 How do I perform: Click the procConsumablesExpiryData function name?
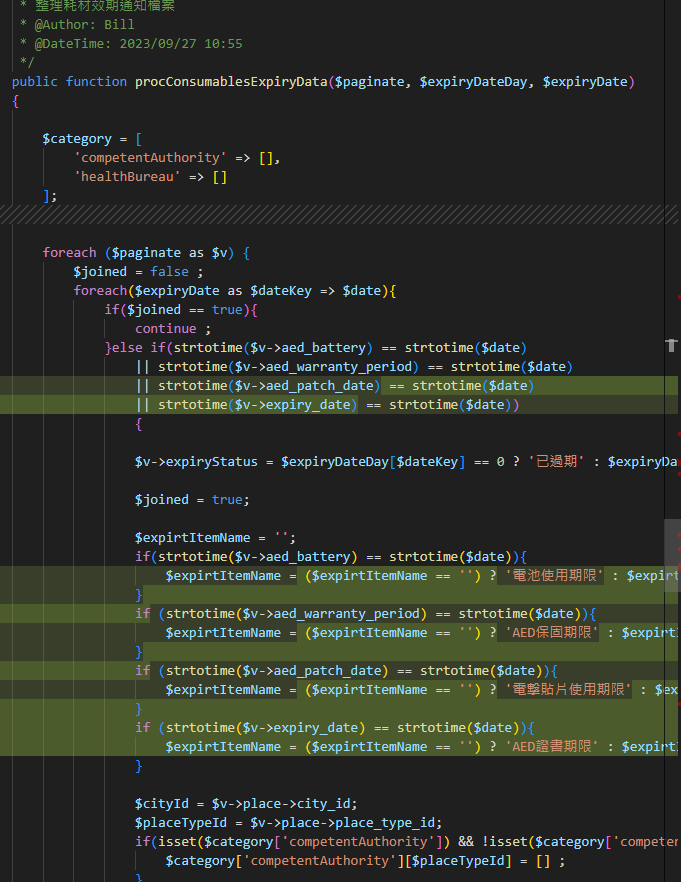click(231, 81)
